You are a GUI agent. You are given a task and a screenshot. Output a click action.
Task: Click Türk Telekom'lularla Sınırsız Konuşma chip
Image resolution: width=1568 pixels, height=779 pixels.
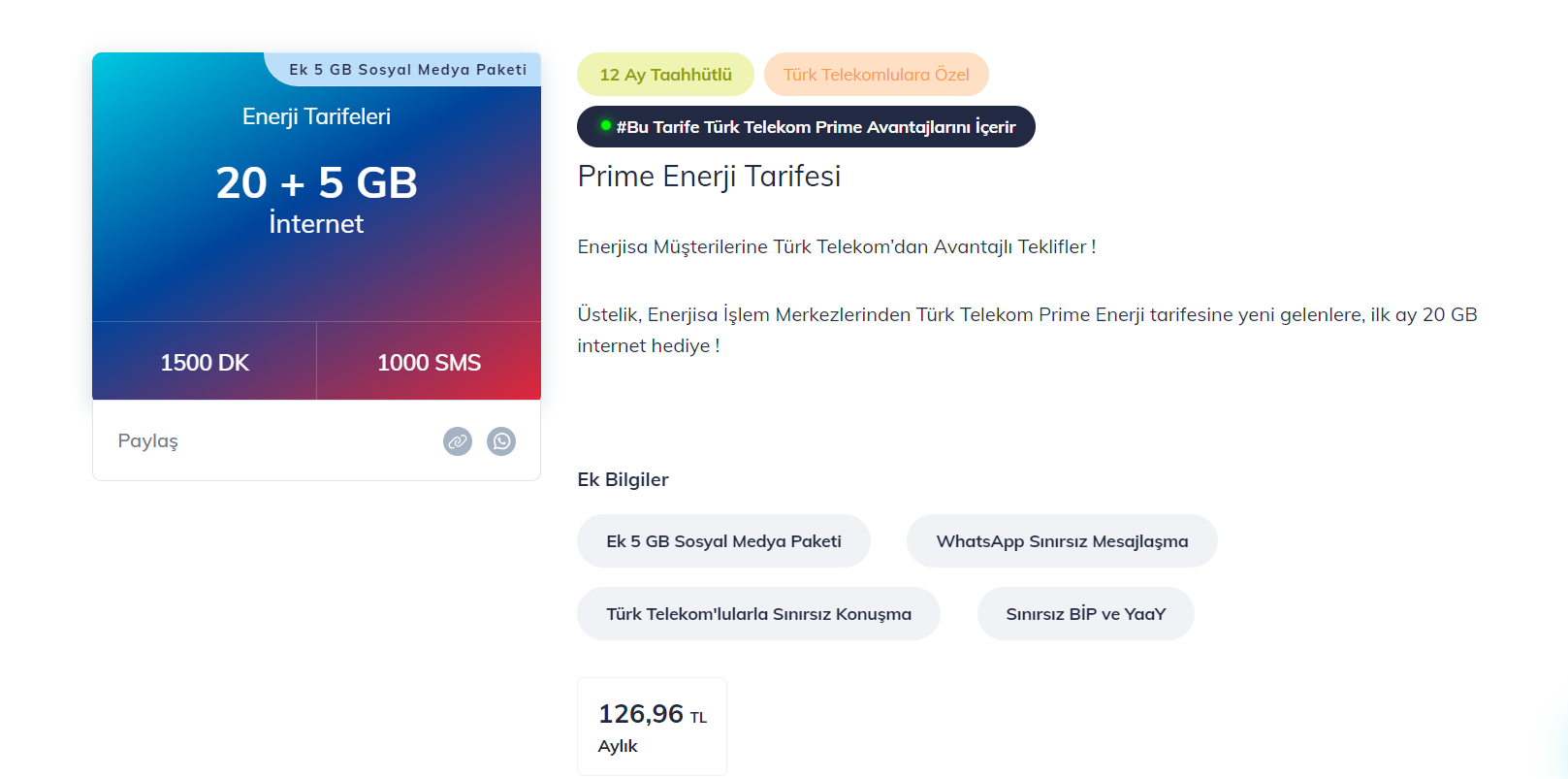[x=758, y=614]
